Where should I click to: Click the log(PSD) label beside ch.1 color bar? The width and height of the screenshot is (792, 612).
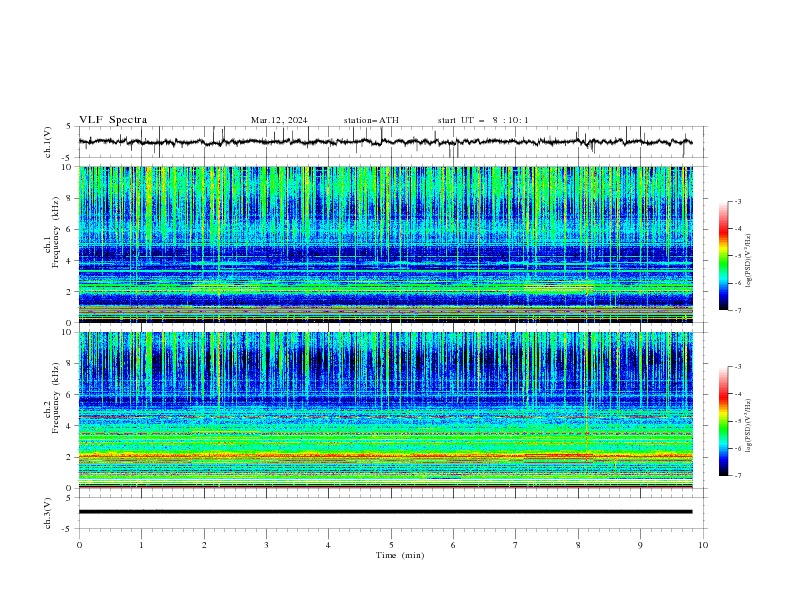[749, 261]
